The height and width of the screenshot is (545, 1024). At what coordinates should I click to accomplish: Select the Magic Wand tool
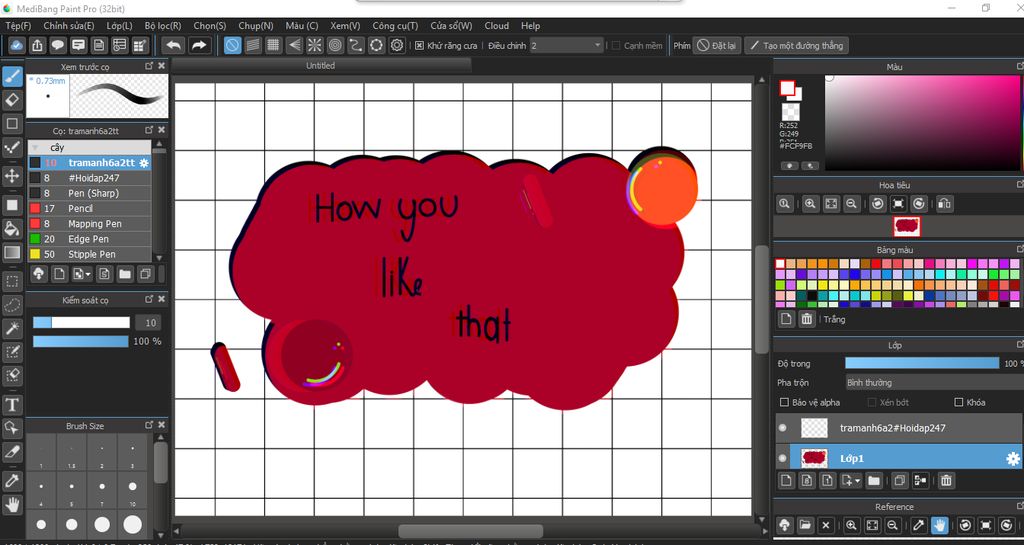pyautogui.click(x=12, y=328)
